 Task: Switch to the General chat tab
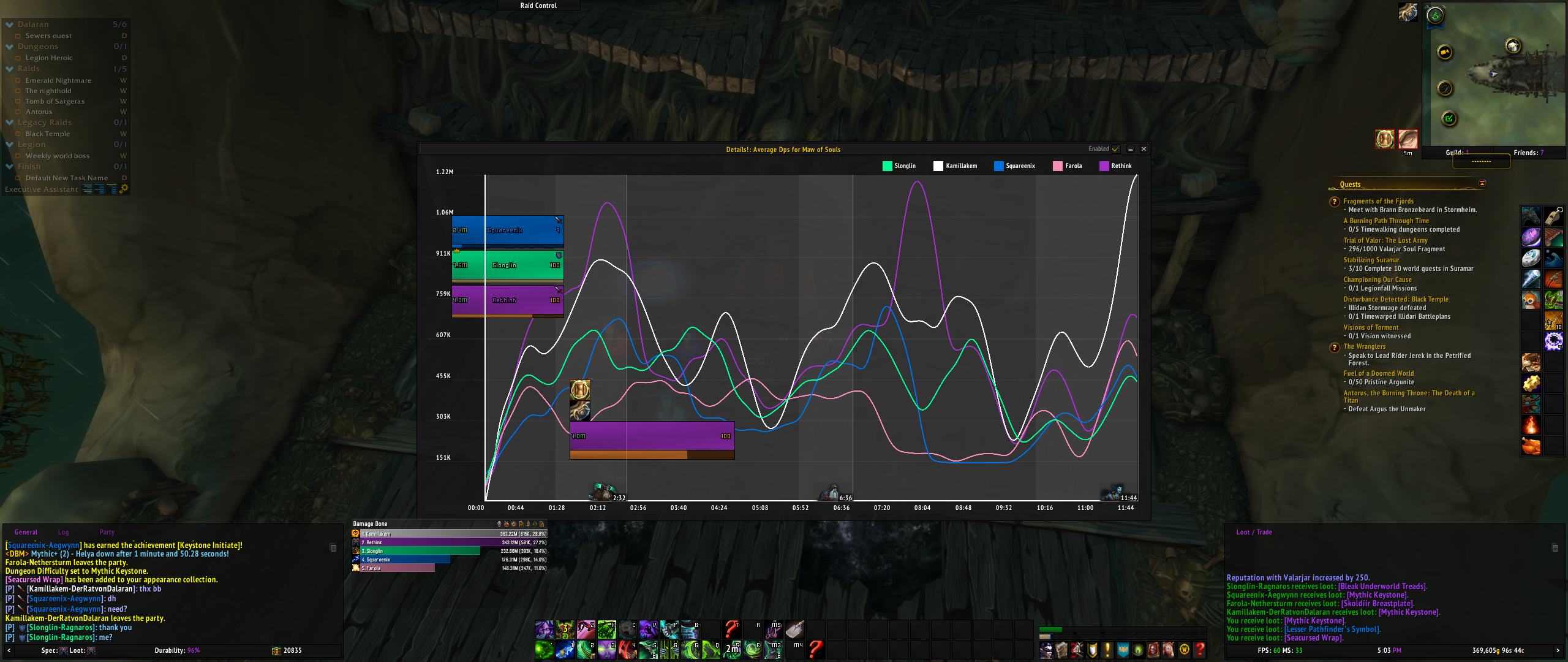tap(26, 532)
